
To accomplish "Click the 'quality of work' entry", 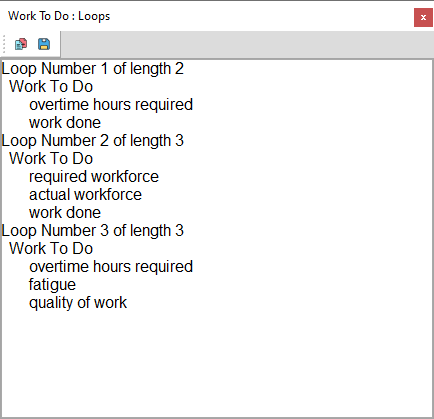I will (x=78, y=303).
